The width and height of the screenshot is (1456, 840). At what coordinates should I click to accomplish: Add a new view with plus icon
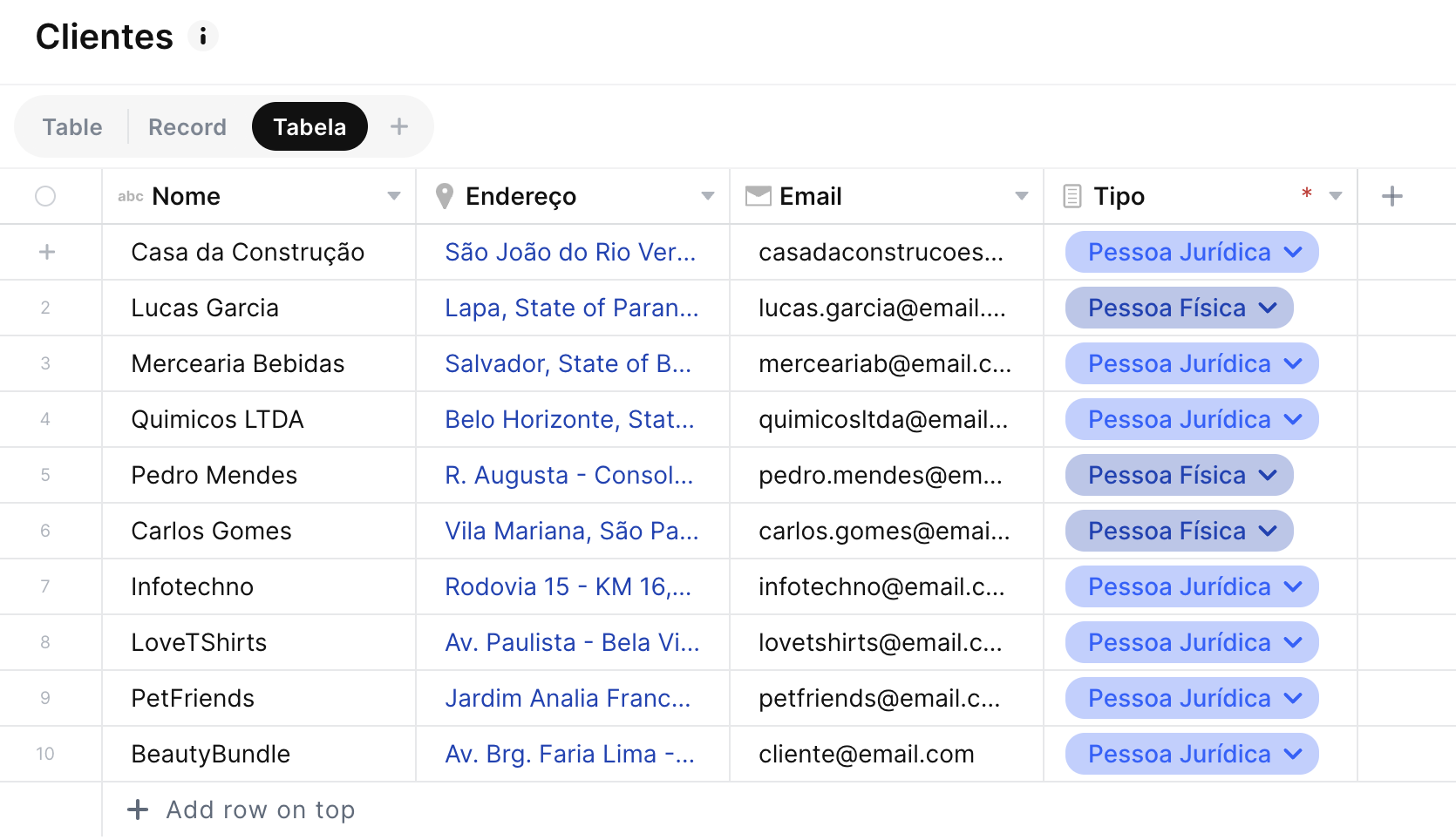click(x=399, y=126)
